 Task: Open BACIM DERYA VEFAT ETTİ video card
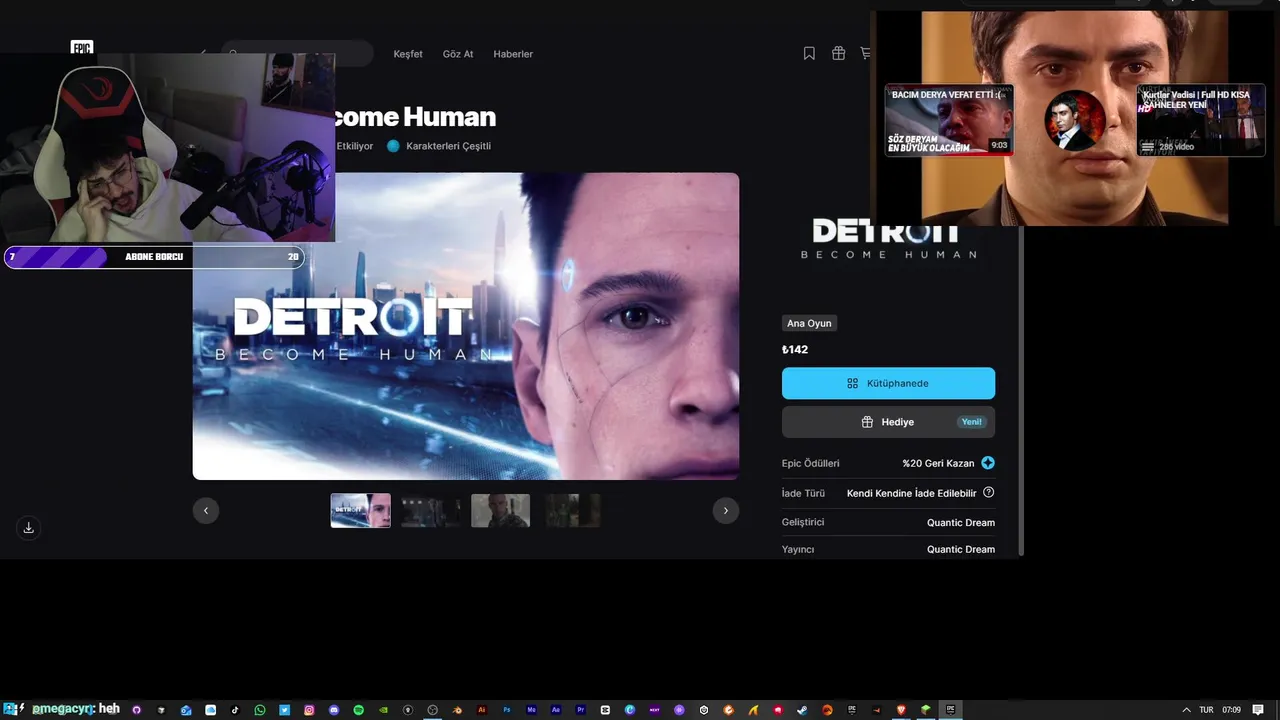point(948,120)
